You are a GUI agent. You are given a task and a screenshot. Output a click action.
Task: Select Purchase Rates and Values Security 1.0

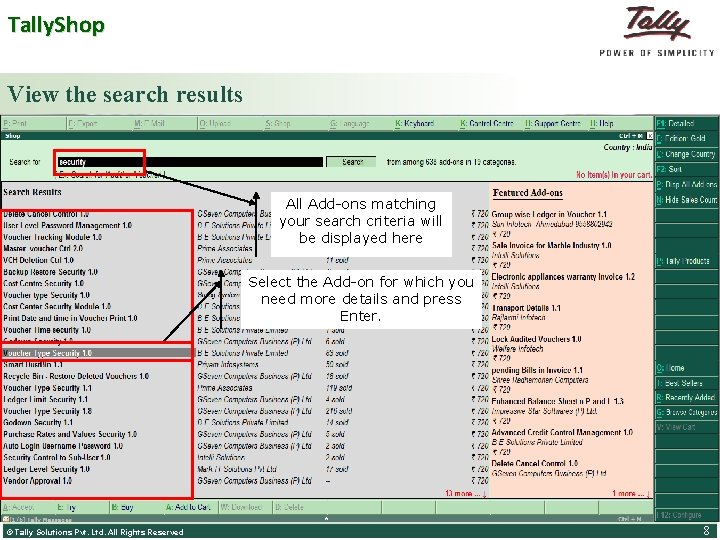click(x=70, y=434)
